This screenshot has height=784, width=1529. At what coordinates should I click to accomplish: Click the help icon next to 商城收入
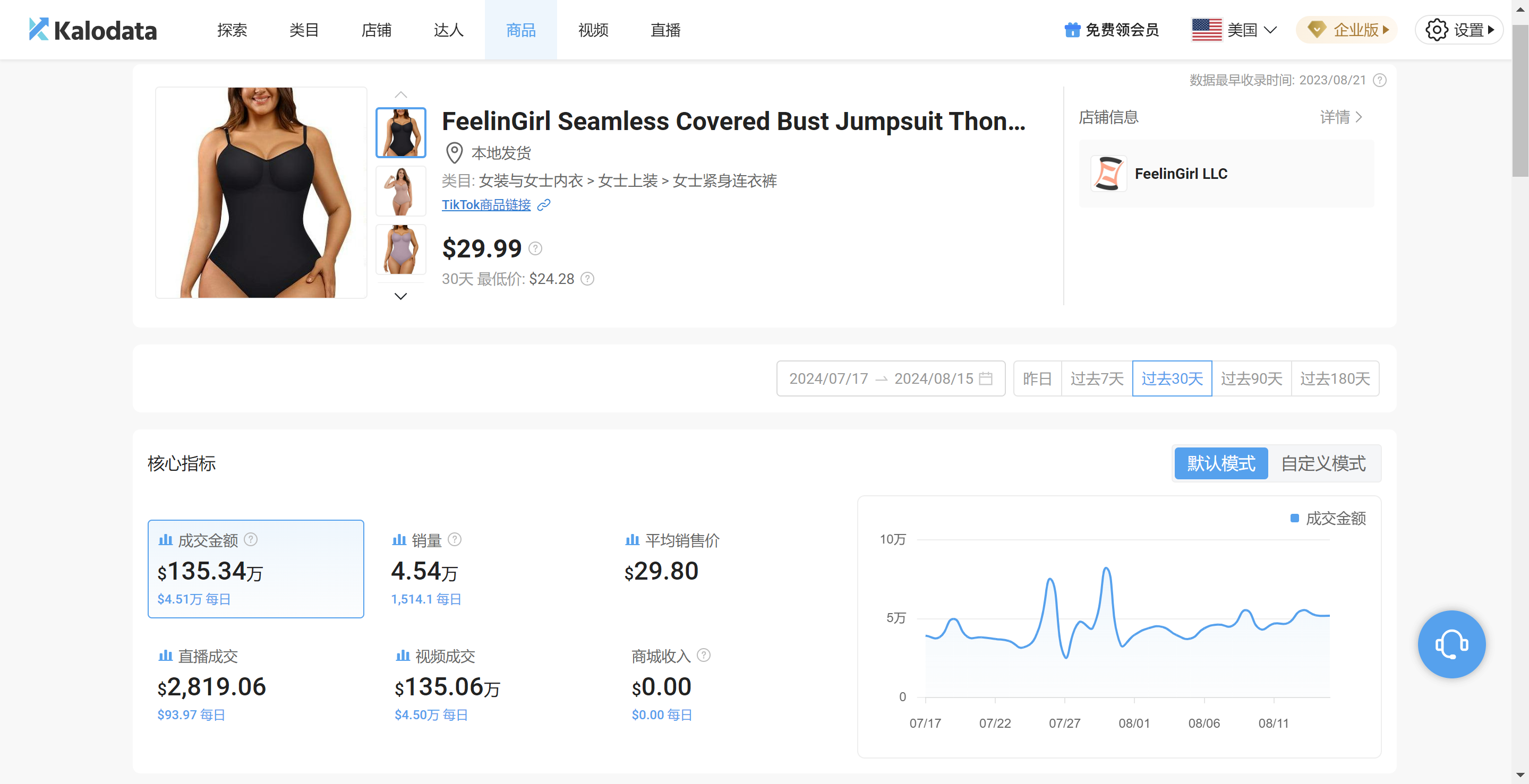[703, 656]
